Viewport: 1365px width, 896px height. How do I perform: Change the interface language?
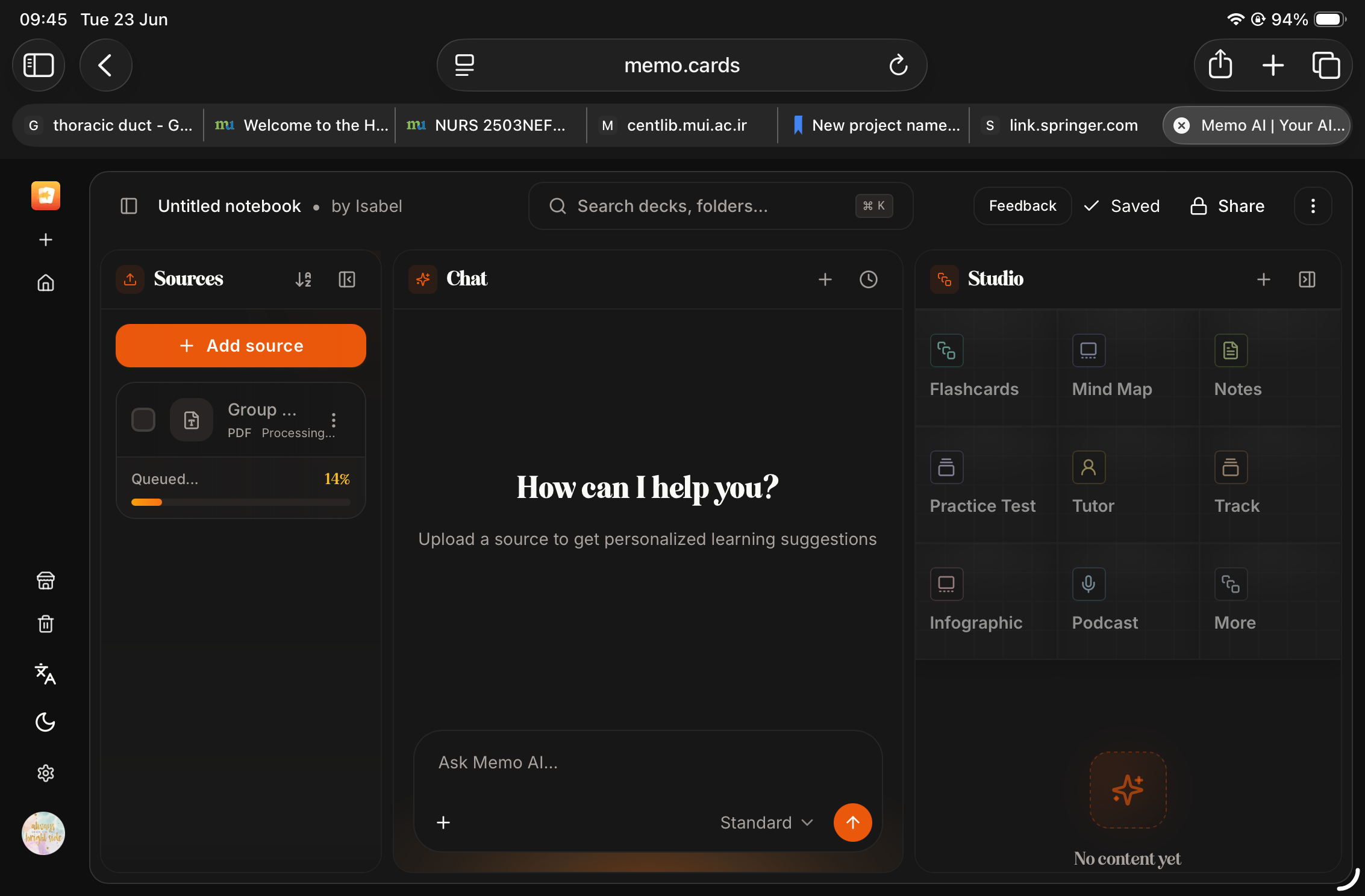click(46, 674)
